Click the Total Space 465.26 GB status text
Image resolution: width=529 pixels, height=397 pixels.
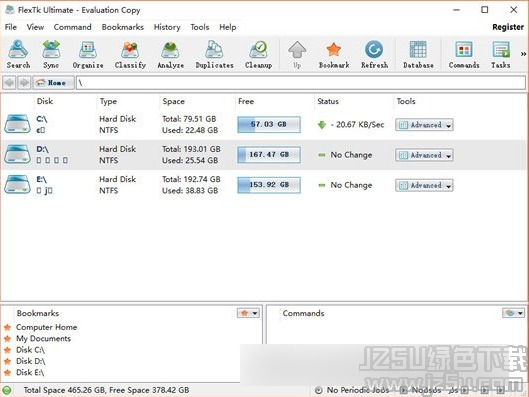(106, 390)
